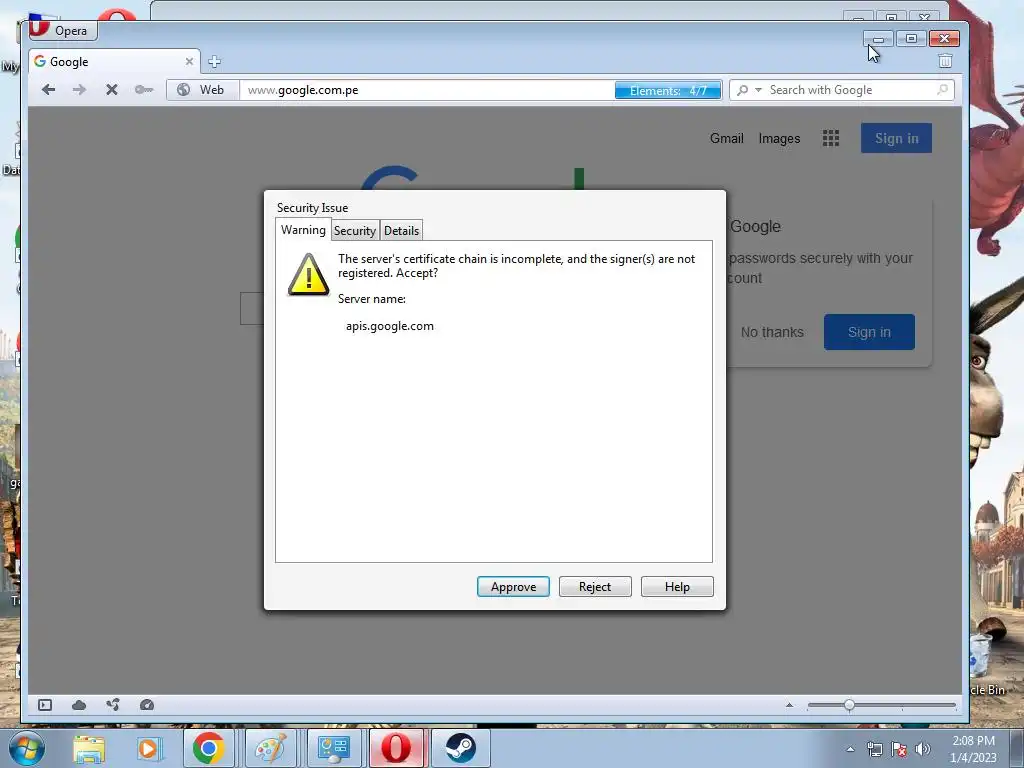Open Images link on Google page
Viewport: 1024px width, 768px height.
click(779, 138)
